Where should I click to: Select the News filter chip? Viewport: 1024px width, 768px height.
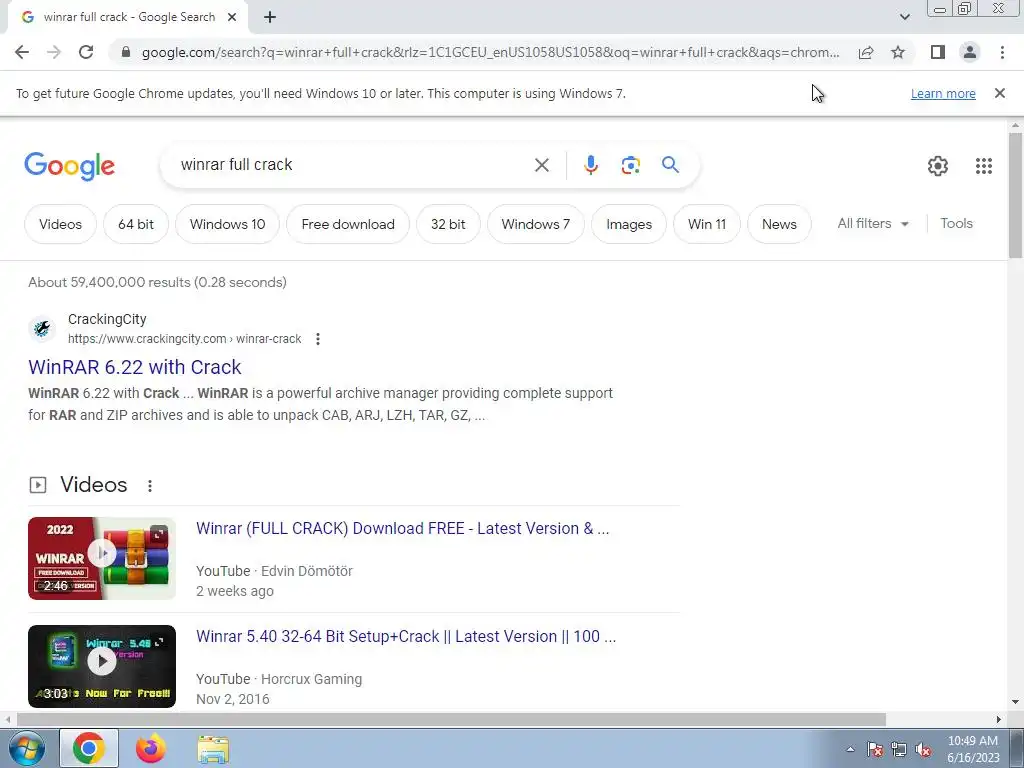point(779,224)
